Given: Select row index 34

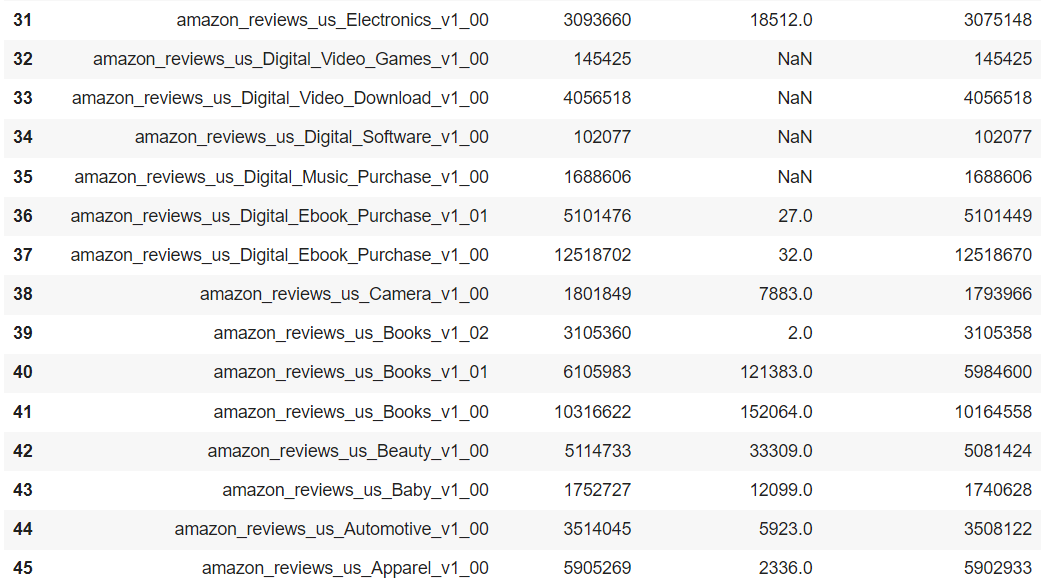Looking at the screenshot, I should point(23,137).
